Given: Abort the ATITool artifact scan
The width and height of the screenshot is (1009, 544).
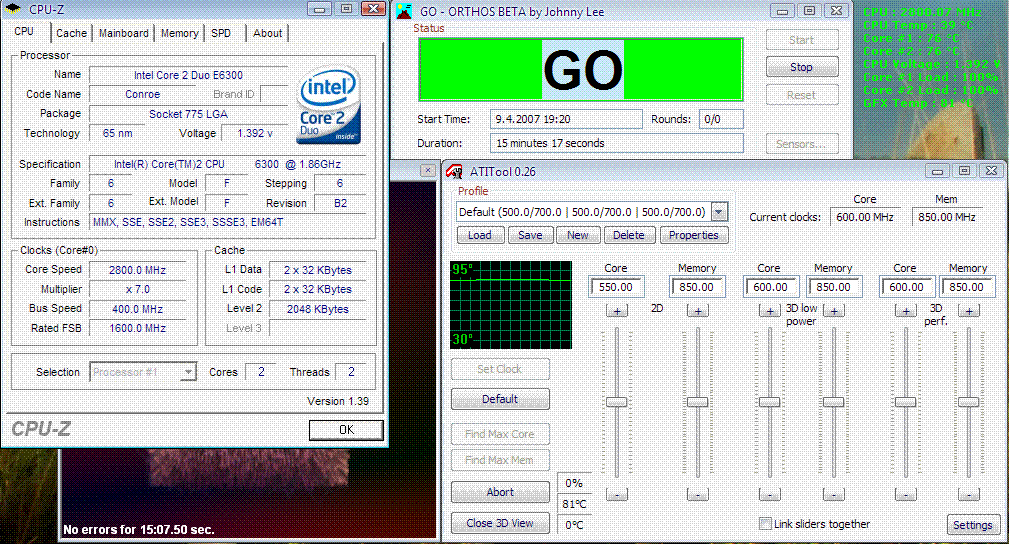Looking at the screenshot, I should (x=500, y=492).
